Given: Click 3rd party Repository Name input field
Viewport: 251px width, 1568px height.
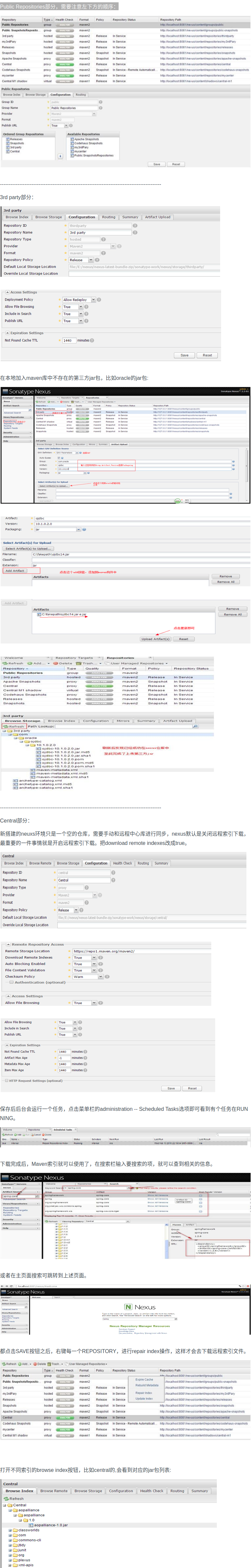Looking at the screenshot, I should (x=100, y=232).
